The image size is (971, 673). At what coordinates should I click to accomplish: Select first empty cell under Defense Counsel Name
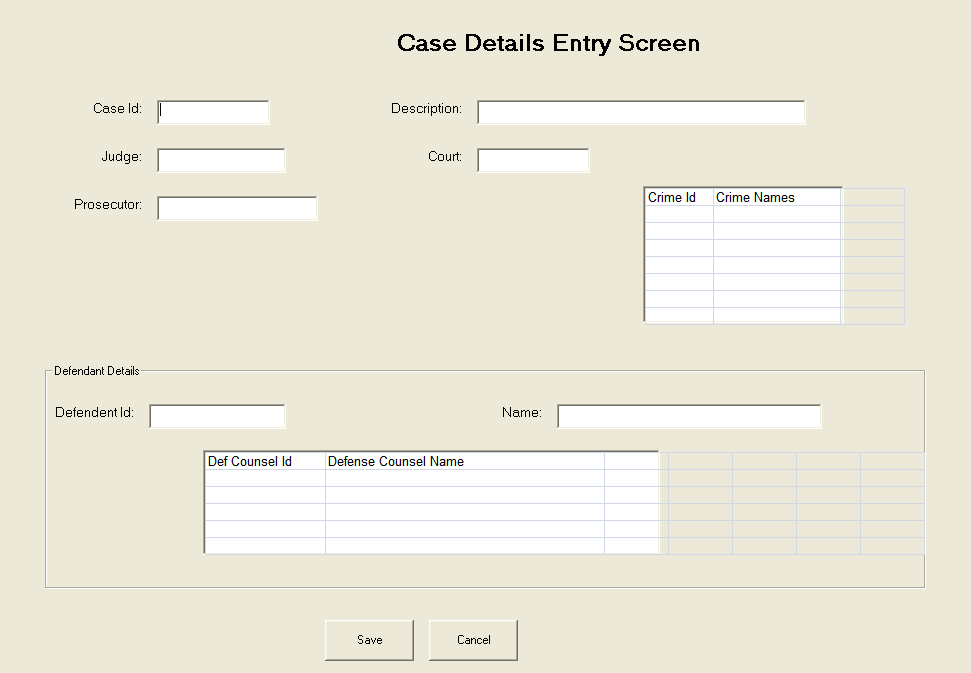[465, 478]
